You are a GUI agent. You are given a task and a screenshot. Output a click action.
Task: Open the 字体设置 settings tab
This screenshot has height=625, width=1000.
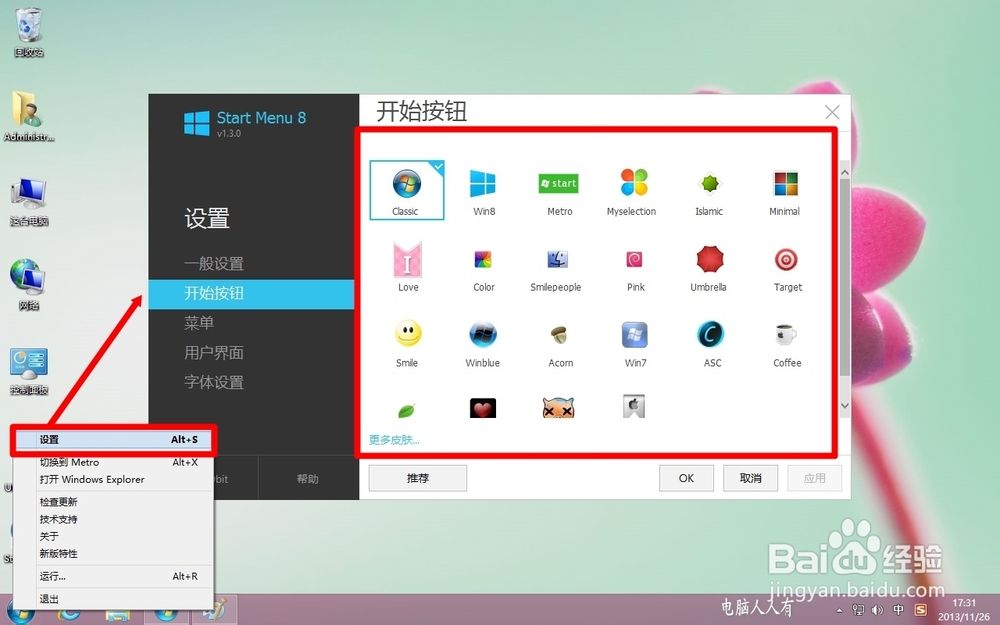(214, 382)
